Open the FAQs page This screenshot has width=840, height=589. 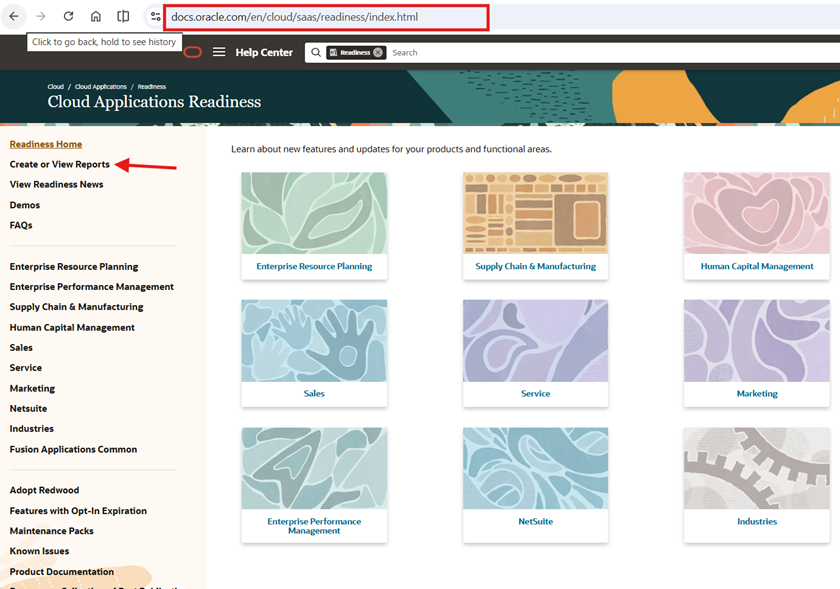[20, 225]
